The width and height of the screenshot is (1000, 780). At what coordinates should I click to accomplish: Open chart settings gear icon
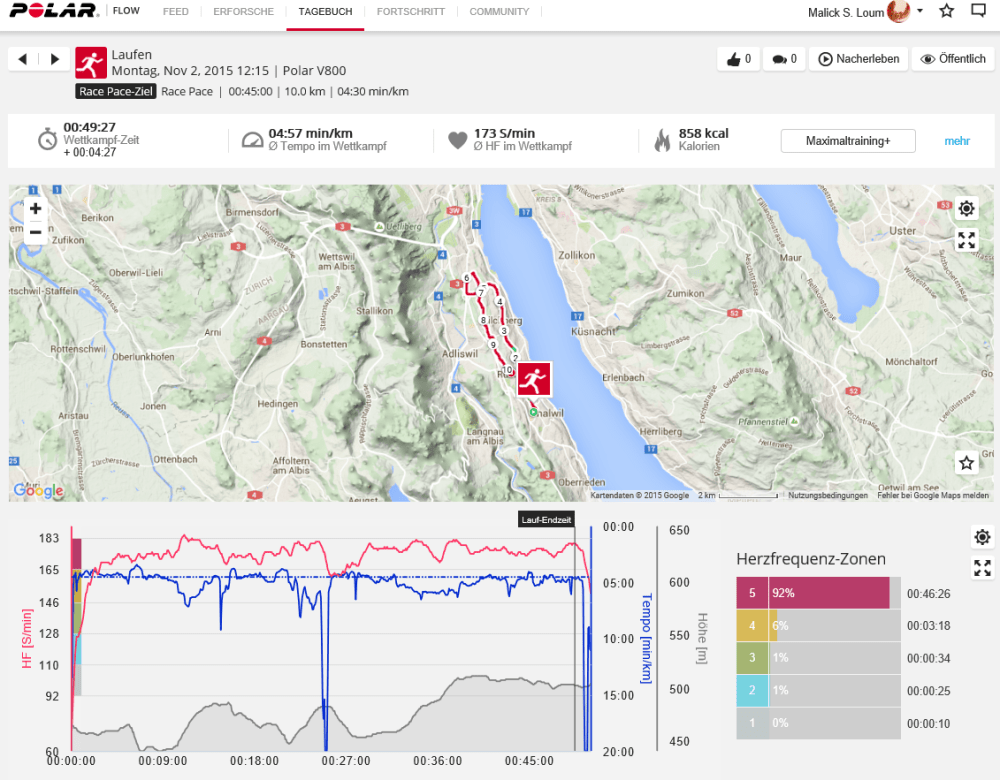click(x=982, y=537)
